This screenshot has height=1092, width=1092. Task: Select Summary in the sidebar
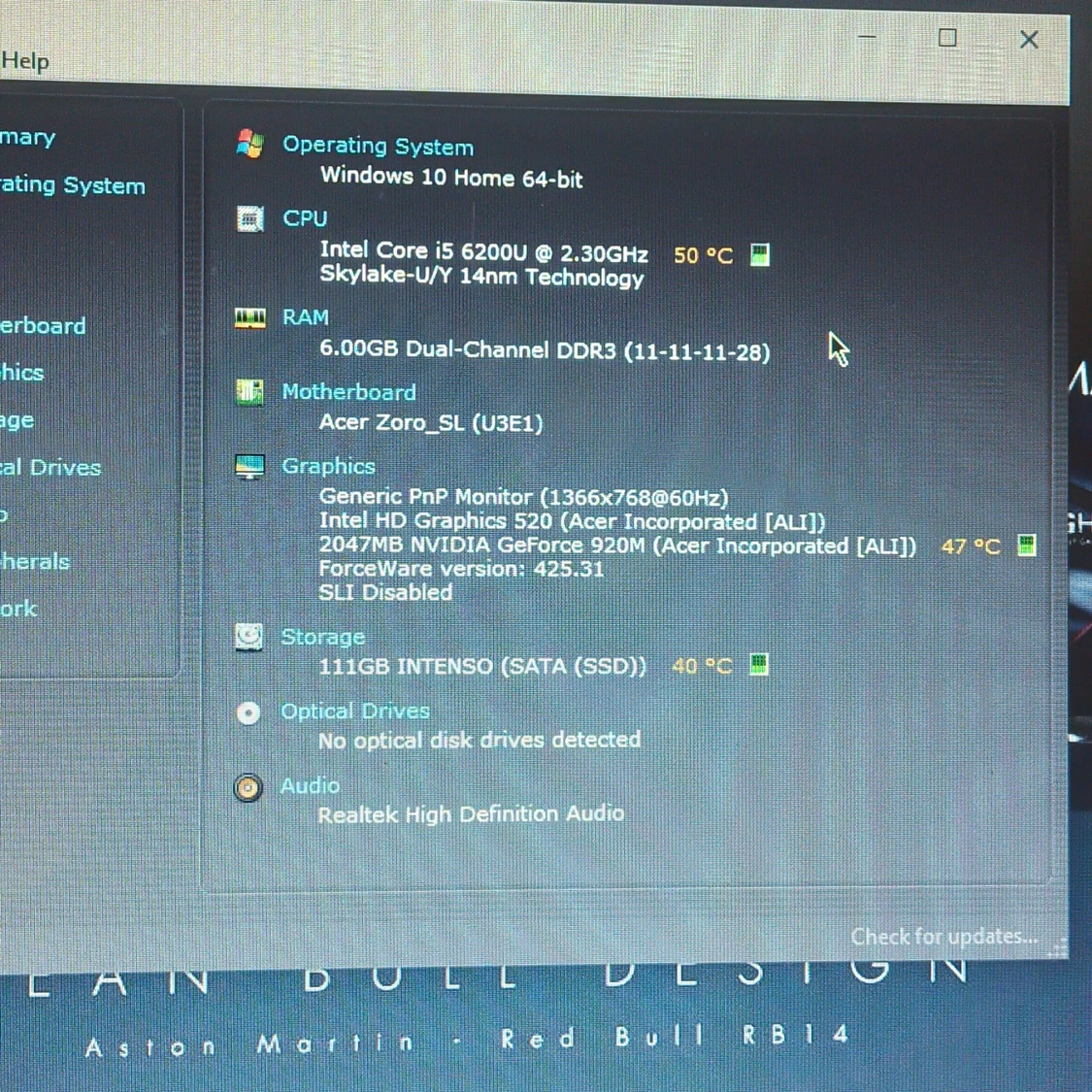click(x=24, y=137)
